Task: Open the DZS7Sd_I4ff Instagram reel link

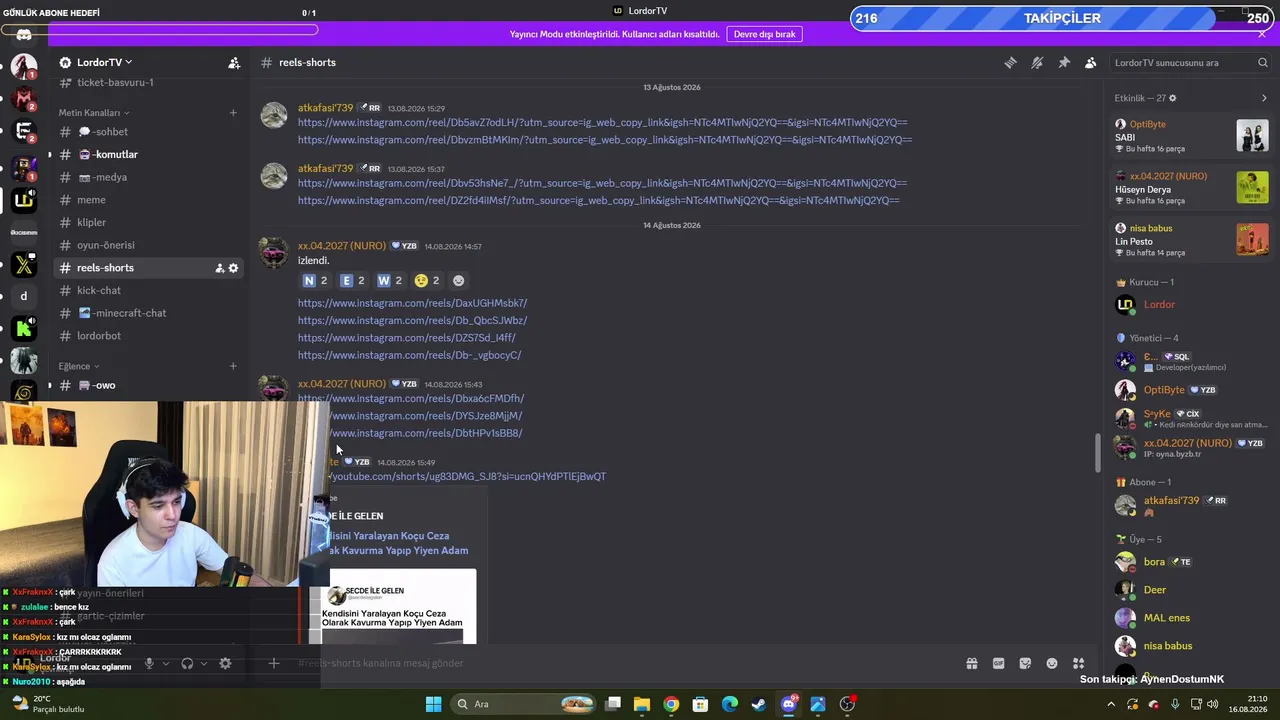Action: [407, 338]
